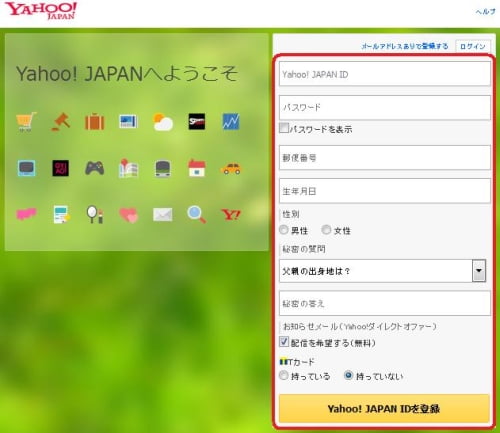This screenshot has width=500, height=433.
Task: Click the Yahoo! JAPAN IDを登録 button
Action: coord(384,409)
